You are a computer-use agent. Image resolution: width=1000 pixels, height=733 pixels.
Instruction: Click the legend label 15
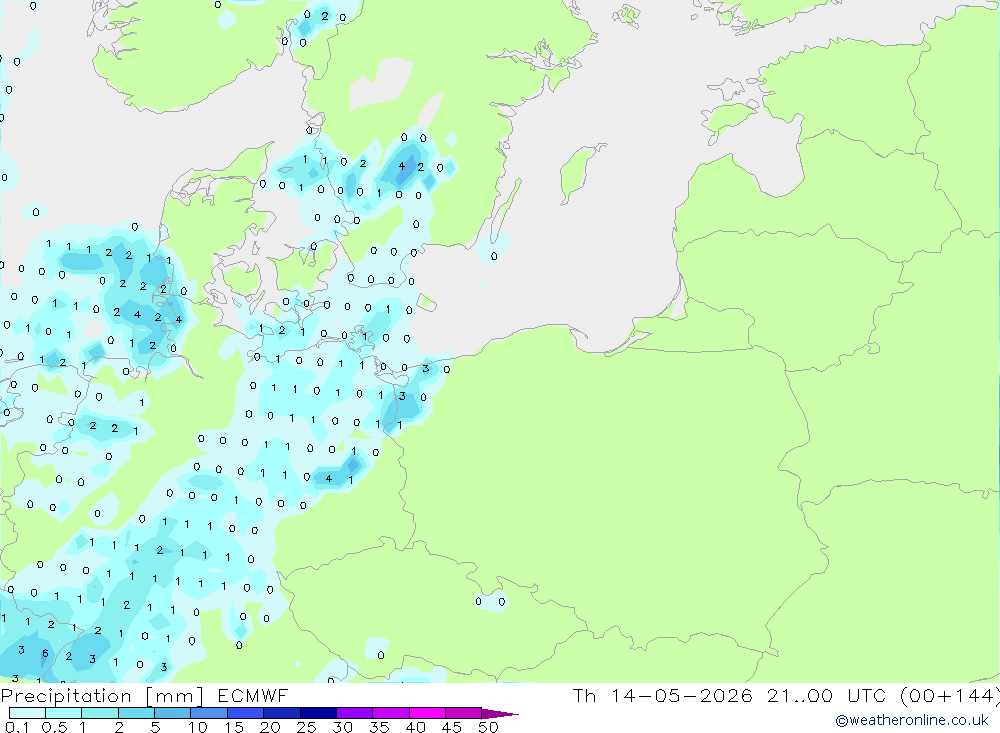point(234,727)
